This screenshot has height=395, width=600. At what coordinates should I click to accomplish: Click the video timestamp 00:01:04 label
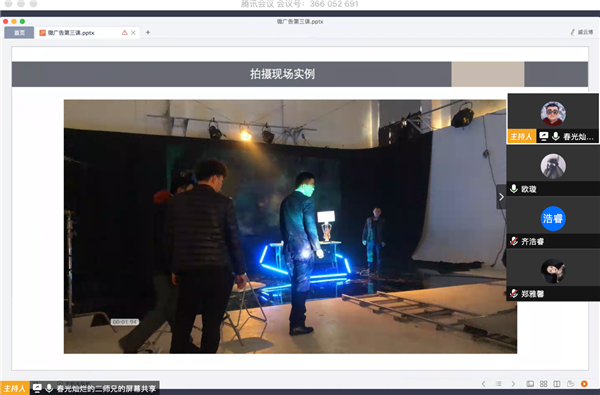click(x=125, y=322)
